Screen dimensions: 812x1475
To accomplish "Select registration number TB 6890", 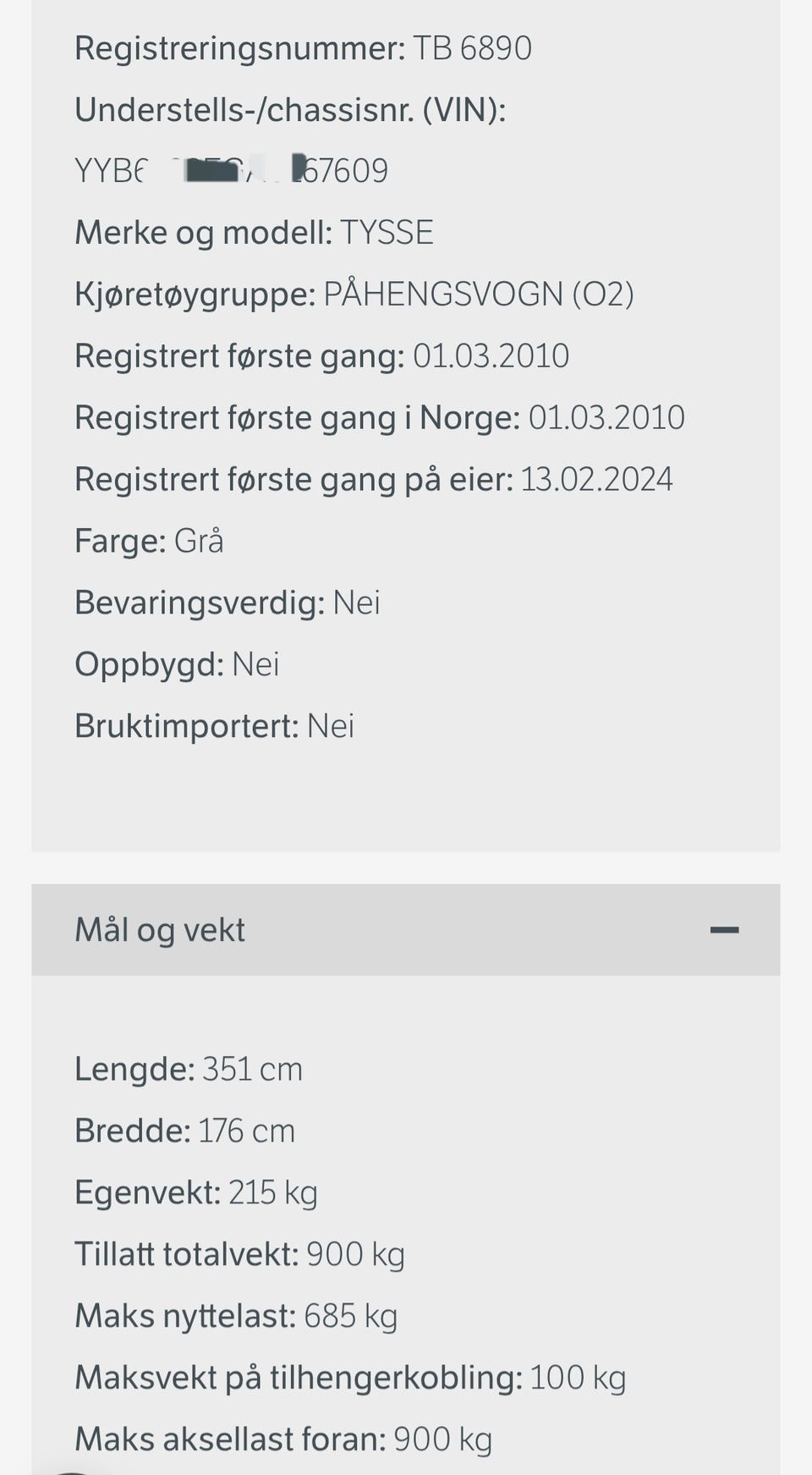I will click(x=473, y=48).
